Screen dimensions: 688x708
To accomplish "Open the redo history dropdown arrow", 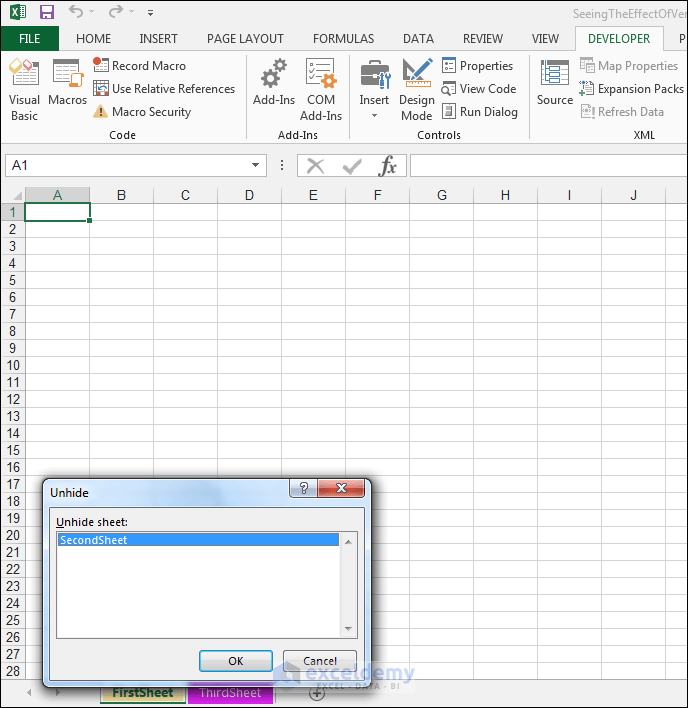I will pos(131,12).
